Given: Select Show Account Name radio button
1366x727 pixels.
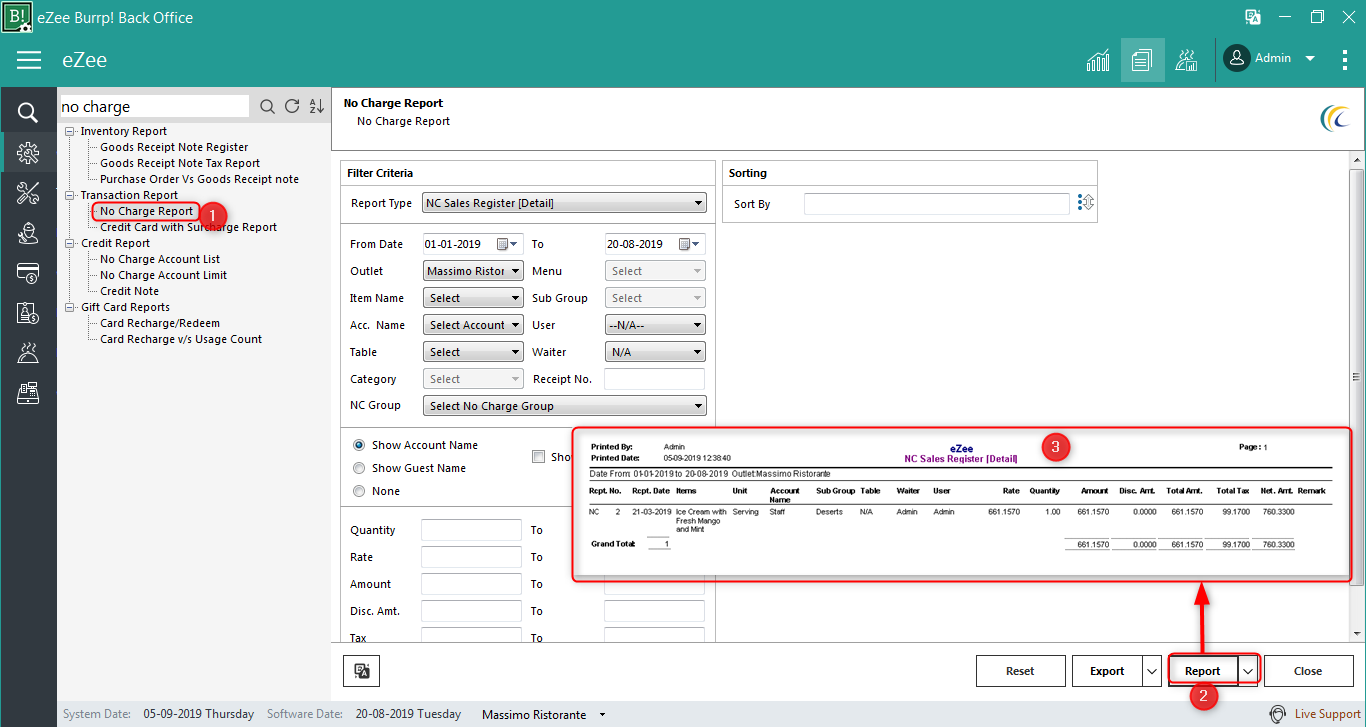Looking at the screenshot, I should (x=359, y=445).
